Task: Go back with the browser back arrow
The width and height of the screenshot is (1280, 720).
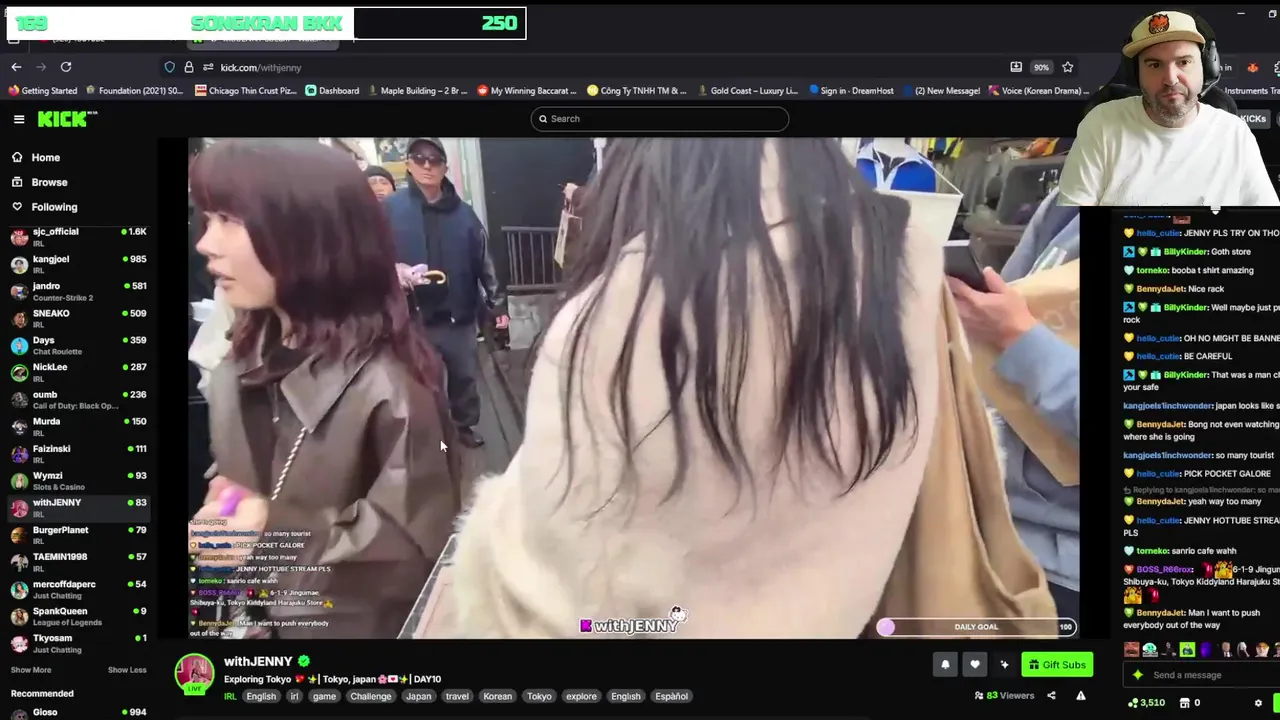Action: (x=16, y=67)
